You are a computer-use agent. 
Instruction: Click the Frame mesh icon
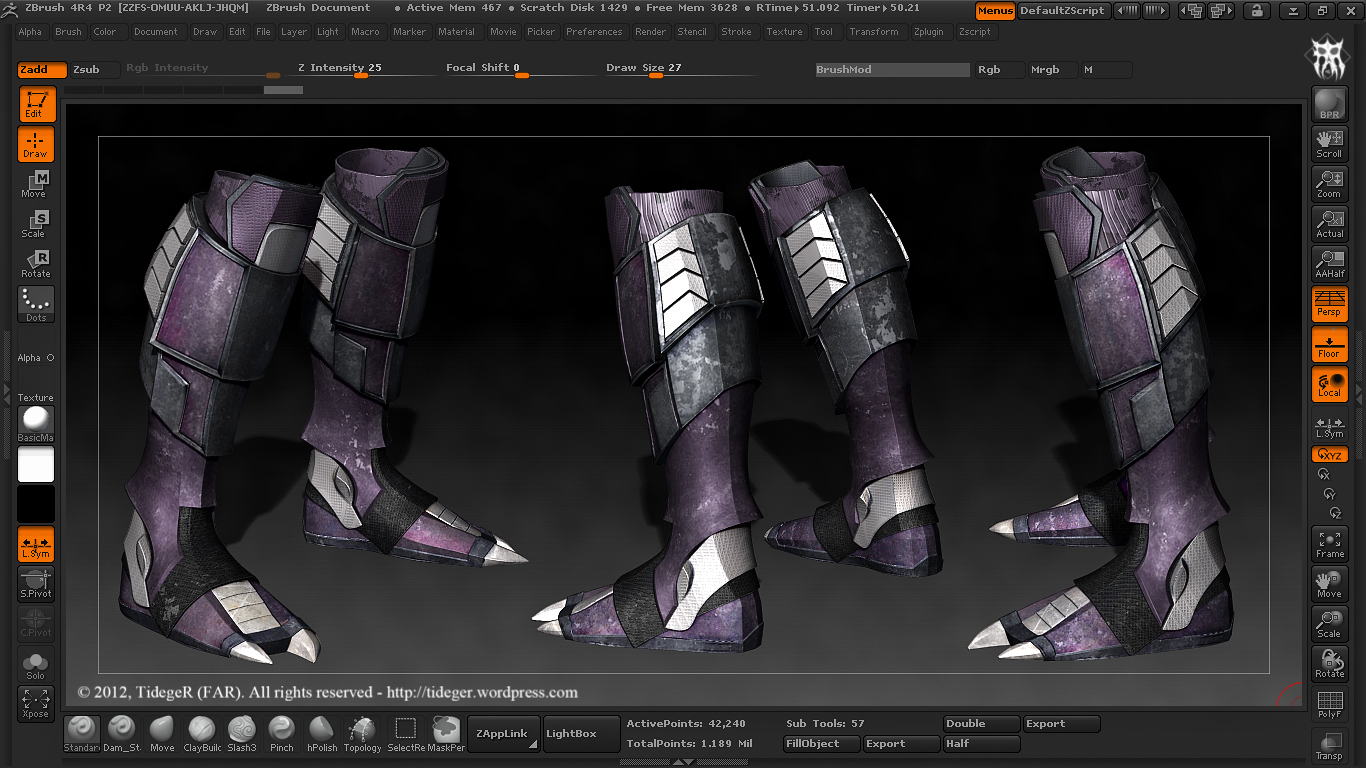coord(1329,544)
